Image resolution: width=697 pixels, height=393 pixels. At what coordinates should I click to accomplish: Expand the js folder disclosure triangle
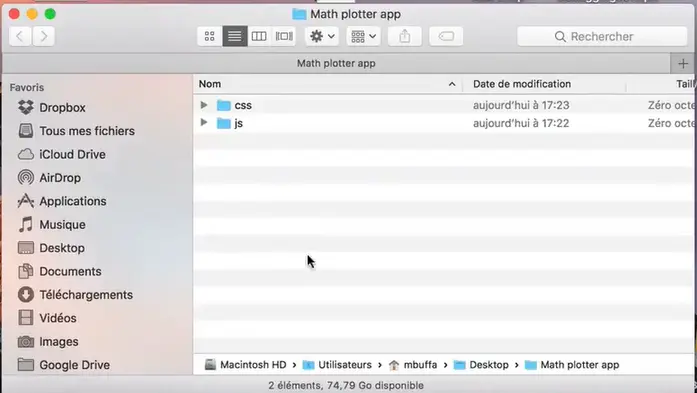(x=204, y=122)
